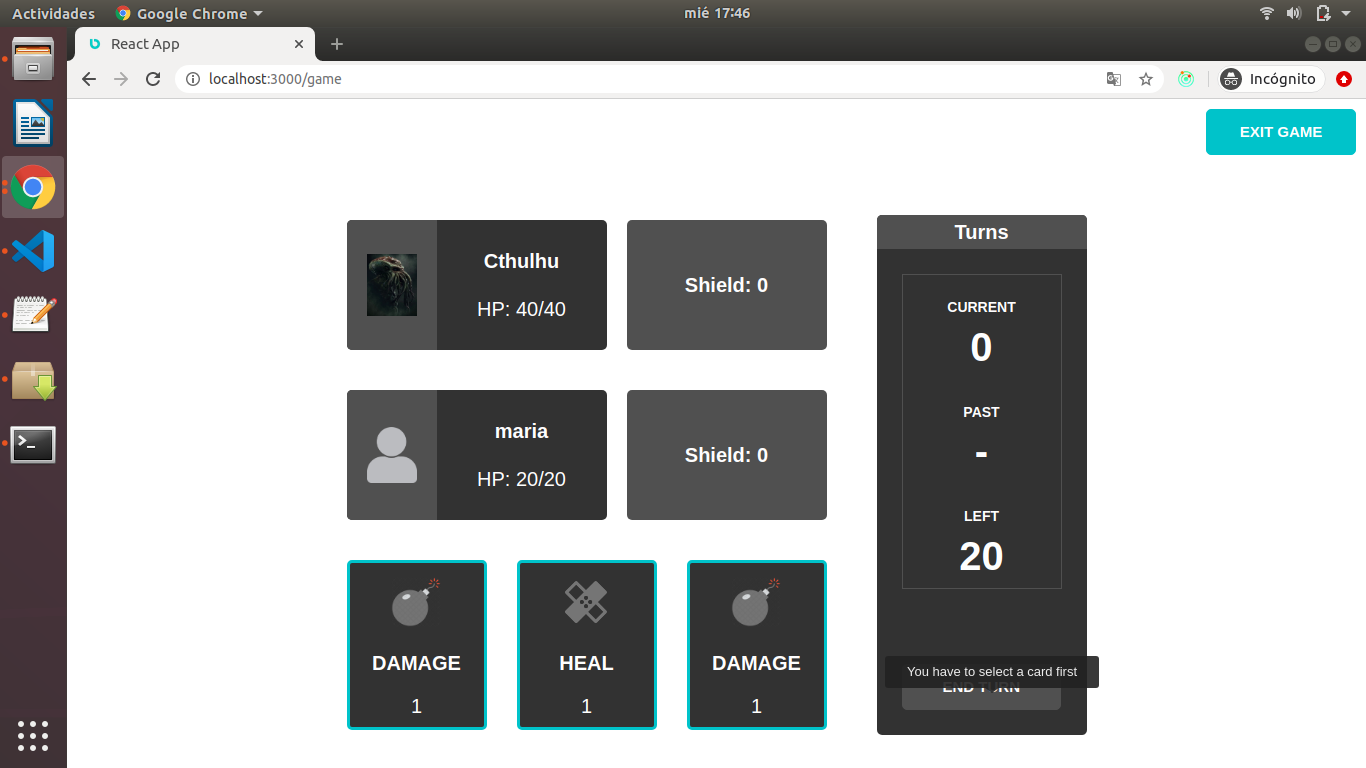This screenshot has height=768, width=1366.
Task: Open Terminal from dock
Action: coord(33,444)
